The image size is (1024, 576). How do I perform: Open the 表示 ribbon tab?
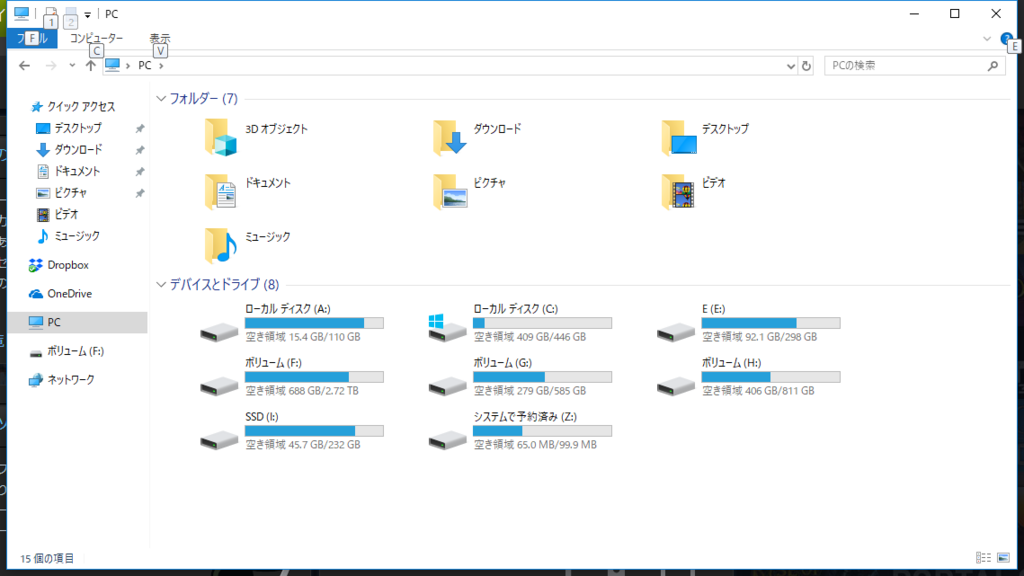[x=160, y=39]
